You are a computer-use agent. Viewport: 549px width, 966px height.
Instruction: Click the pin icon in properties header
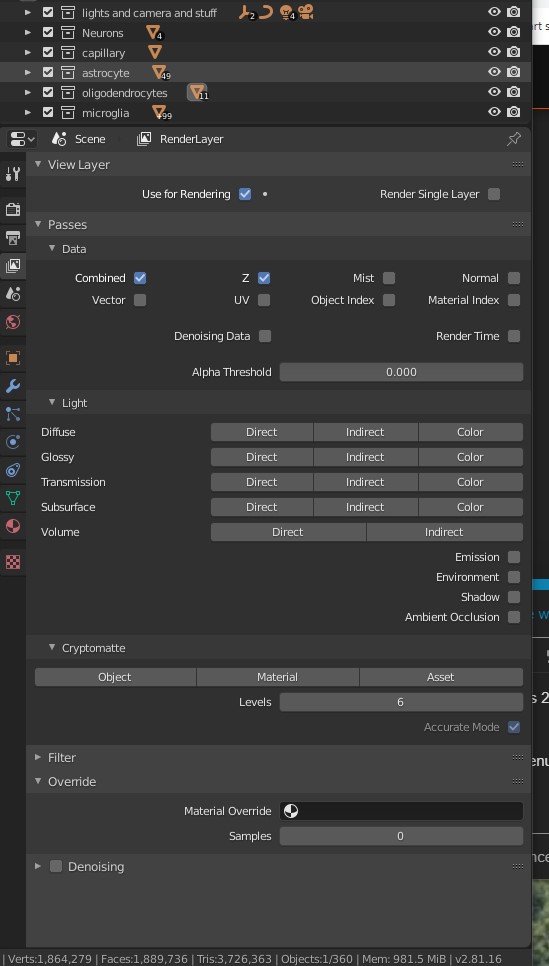tap(514, 139)
